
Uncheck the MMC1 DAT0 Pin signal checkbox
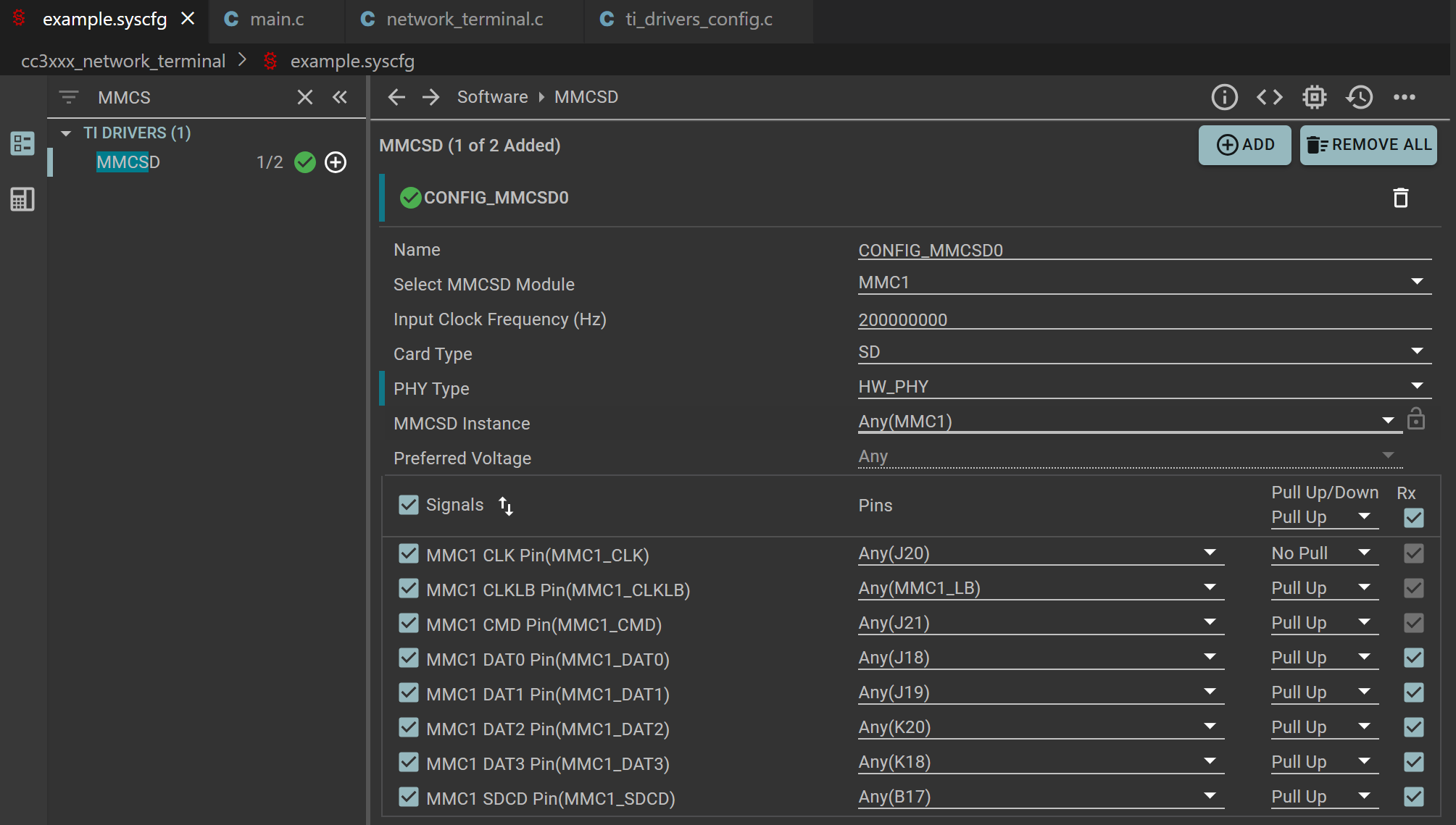point(409,658)
